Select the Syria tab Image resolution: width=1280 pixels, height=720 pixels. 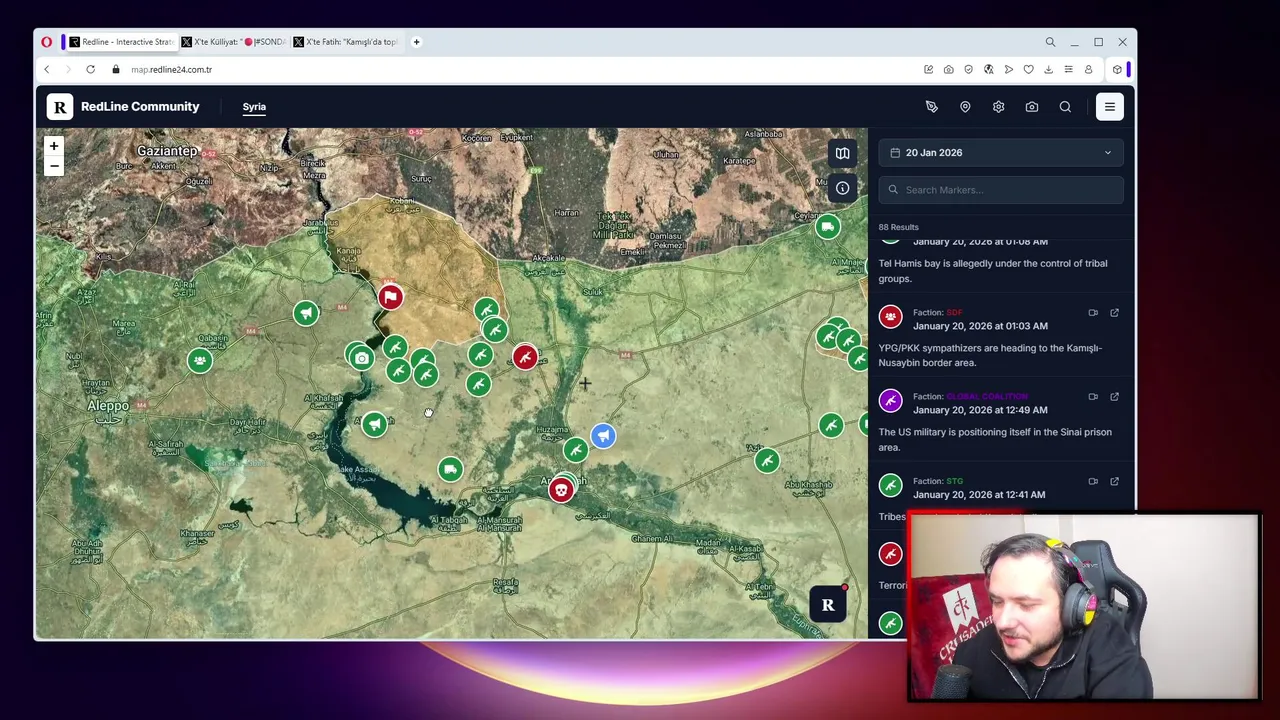[254, 106]
